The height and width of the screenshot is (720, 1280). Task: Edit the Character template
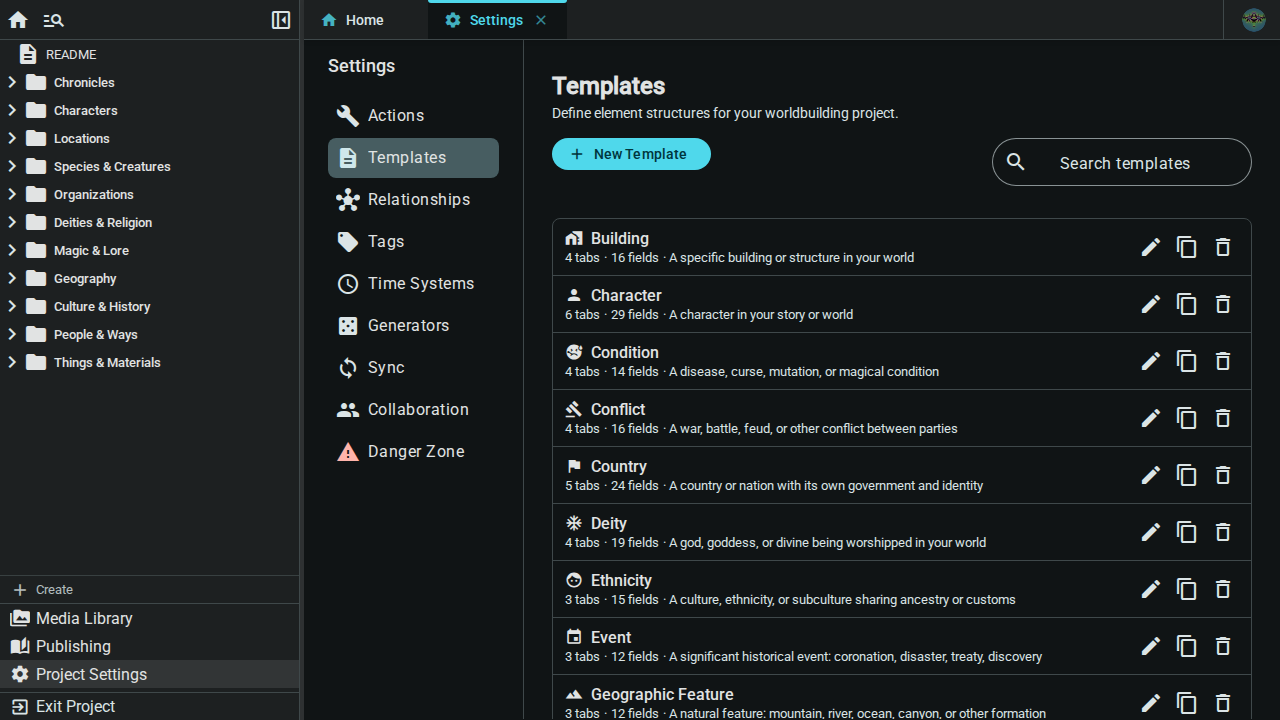point(1151,304)
